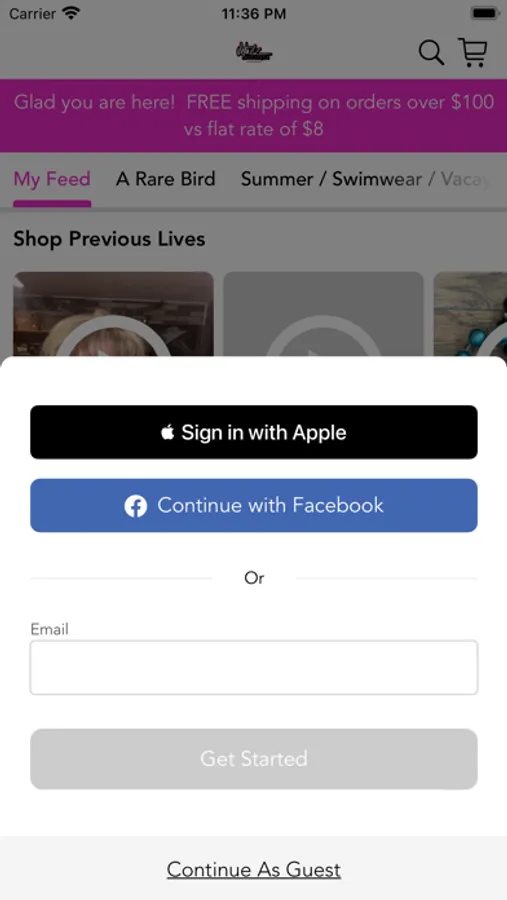Click the Facebook logo icon

136,506
